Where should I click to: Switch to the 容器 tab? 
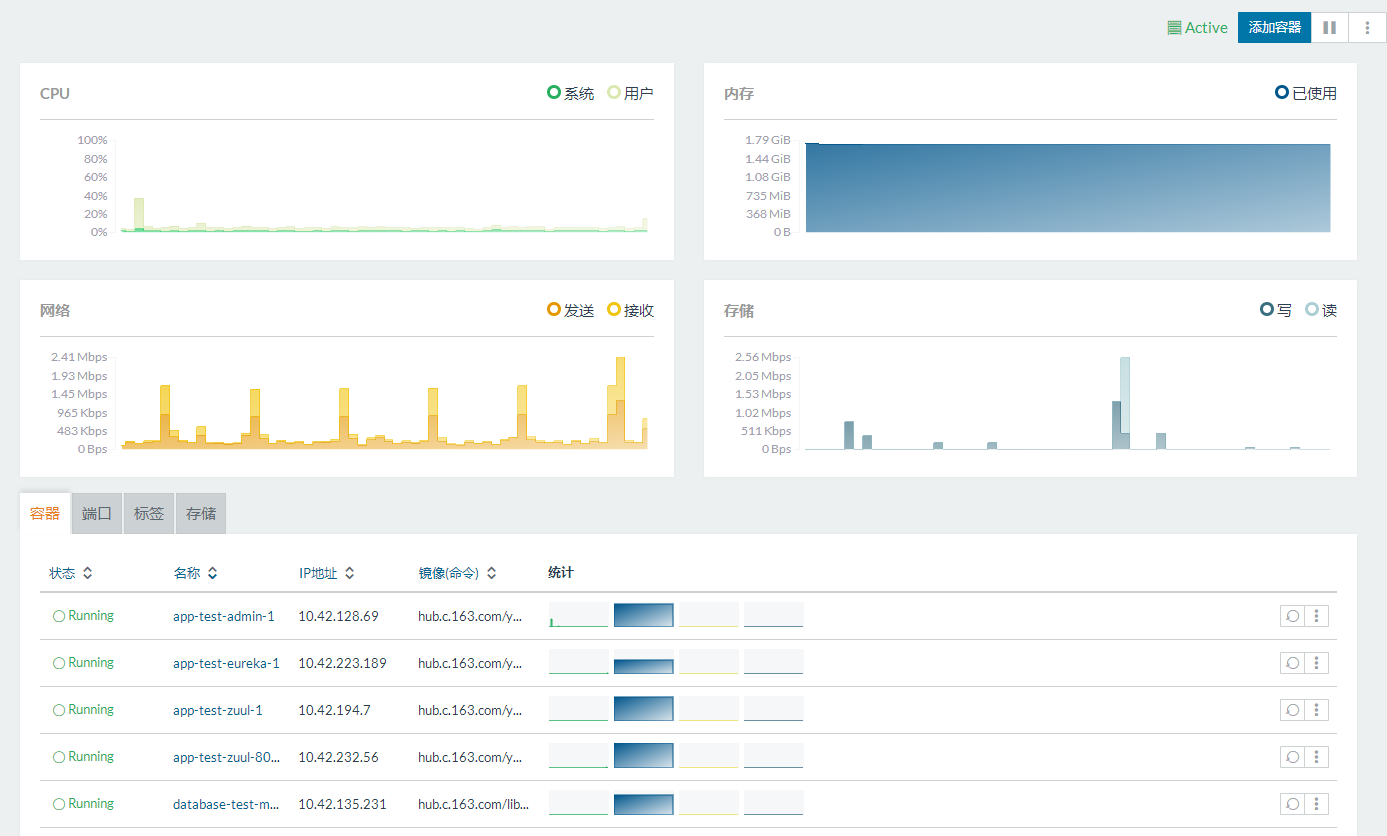[x=45, y=513]
